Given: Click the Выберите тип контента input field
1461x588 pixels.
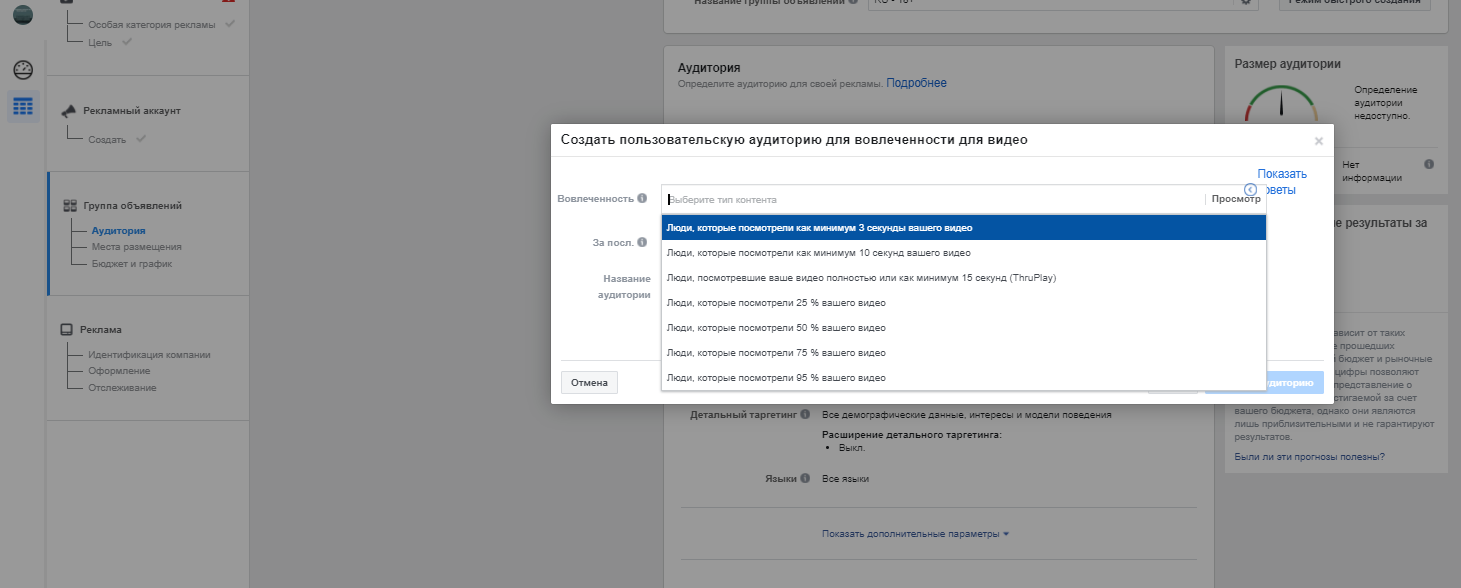Looking at the screenshot, I should (930, 199).
